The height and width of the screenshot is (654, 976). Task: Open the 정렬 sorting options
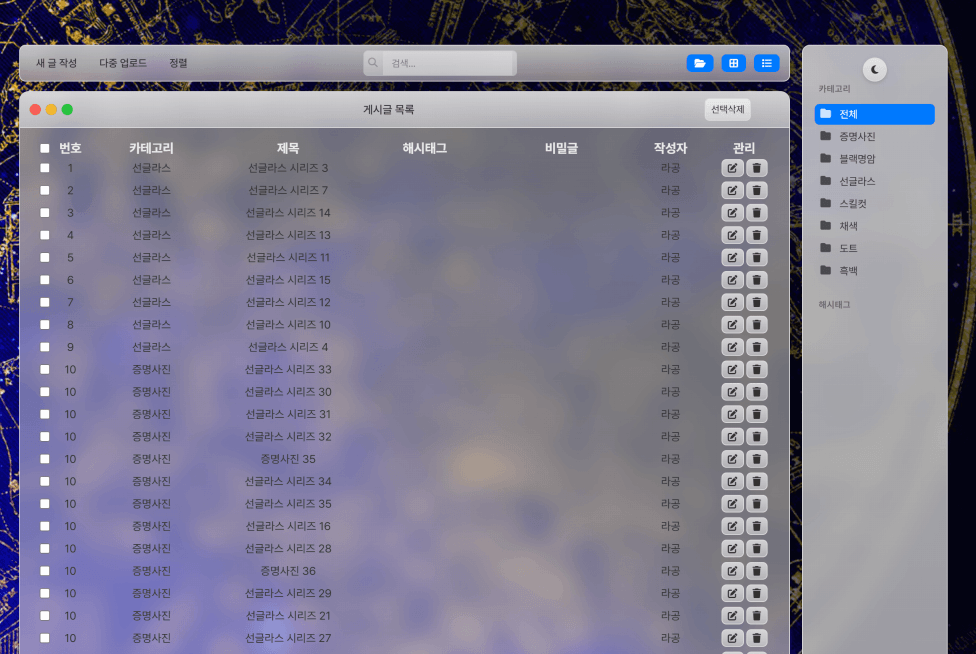click(179, 62)
